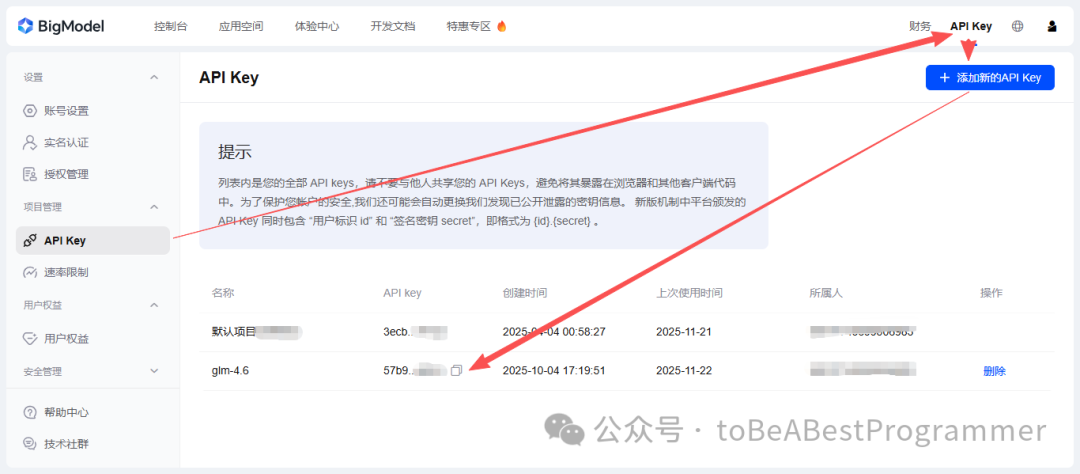
Task: Select 速率限制 in the sidebar
Action: point(66,272)
